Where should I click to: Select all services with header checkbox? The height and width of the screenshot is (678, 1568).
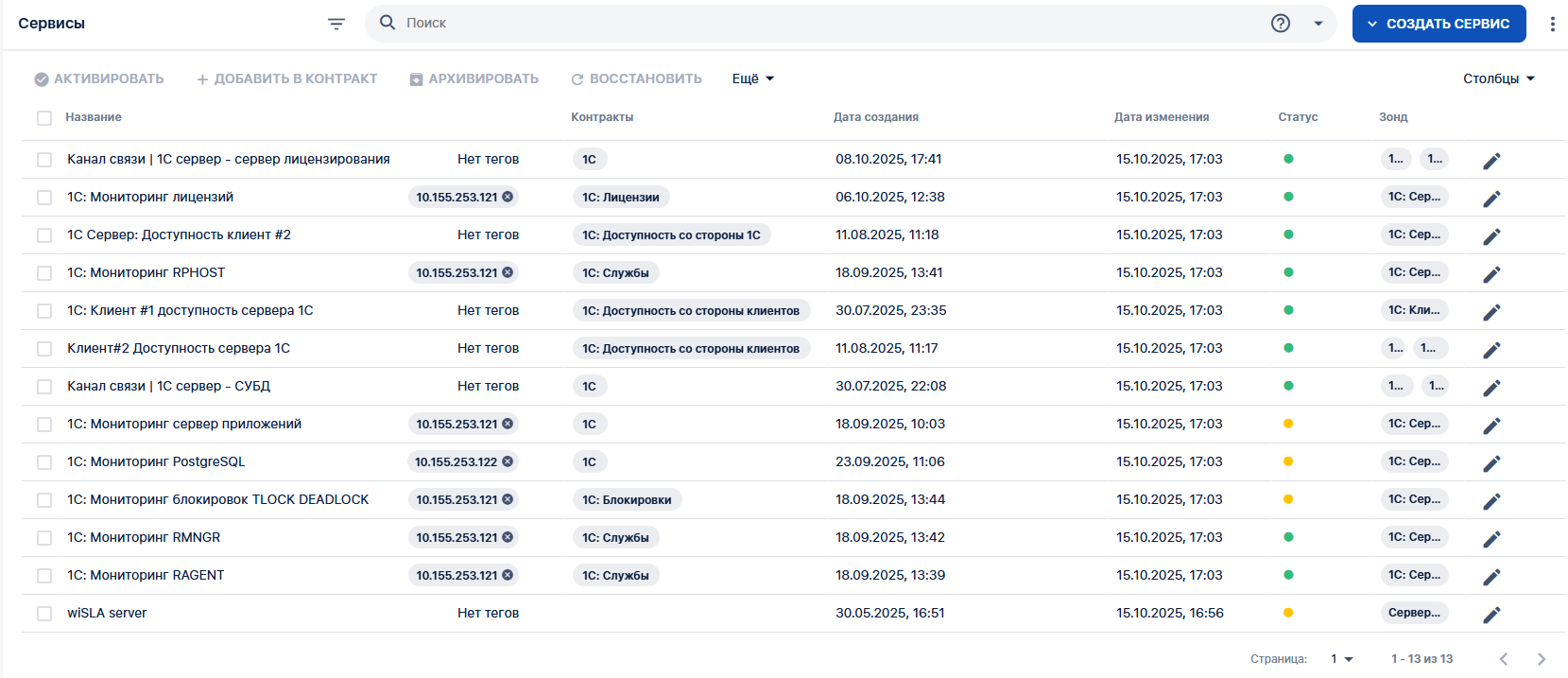click(x=44, y=118)
